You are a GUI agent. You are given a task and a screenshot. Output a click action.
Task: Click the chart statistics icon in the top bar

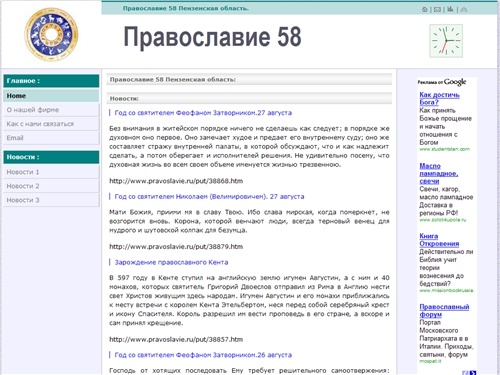(450, 9)
